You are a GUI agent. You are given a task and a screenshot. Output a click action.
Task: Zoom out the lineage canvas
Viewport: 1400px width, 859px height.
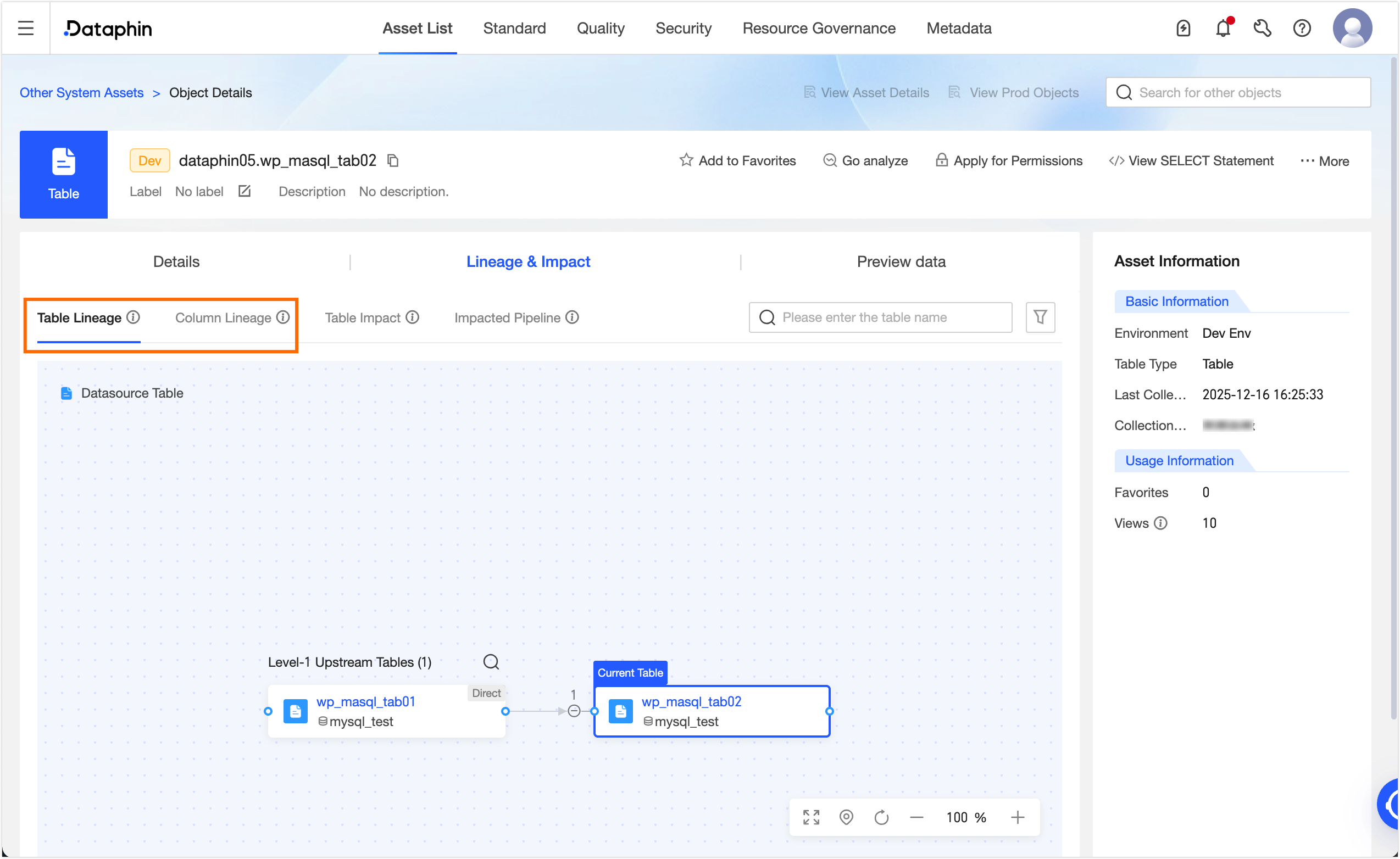coord(916,817)
